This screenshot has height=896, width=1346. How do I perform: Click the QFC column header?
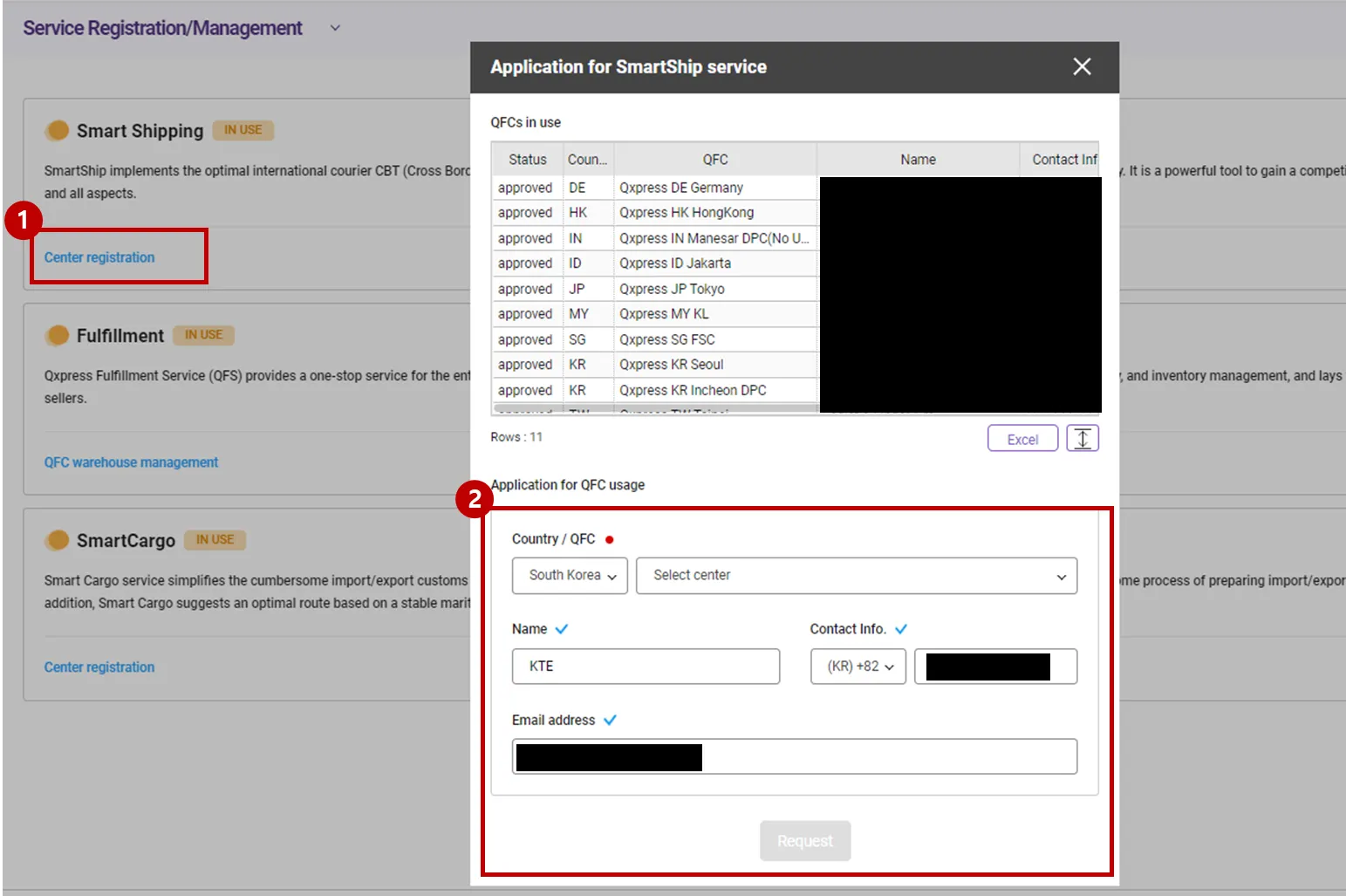pos(715,160)
